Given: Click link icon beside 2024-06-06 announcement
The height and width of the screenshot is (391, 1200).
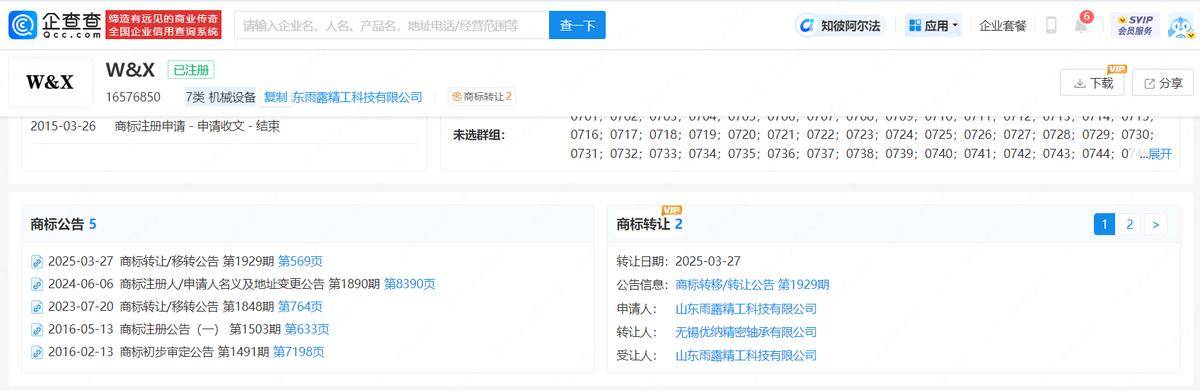Looking at the screenshot, I should tap(37, 284).
